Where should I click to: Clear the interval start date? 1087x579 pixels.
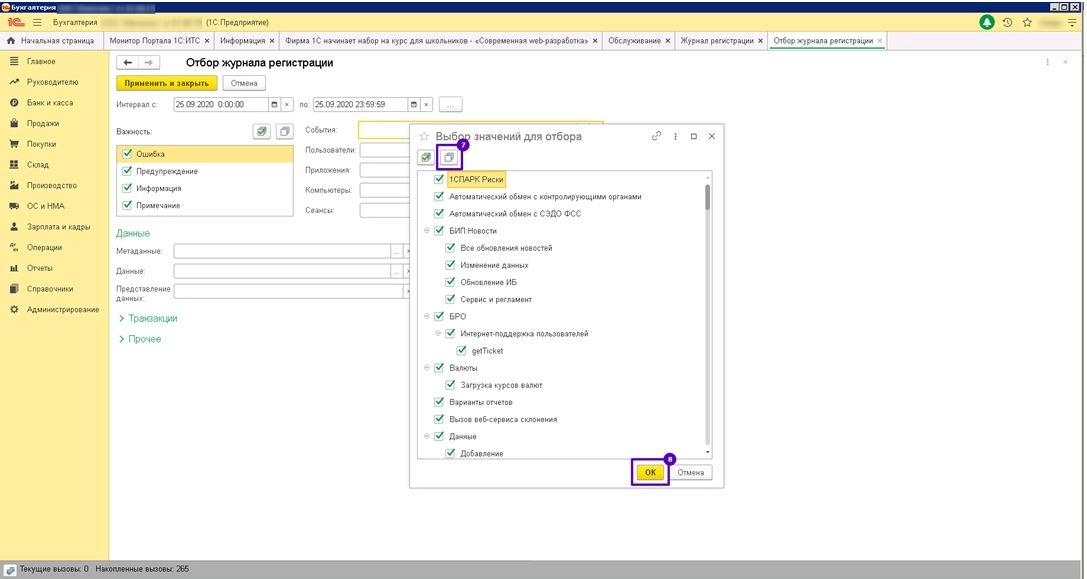pos(287,105)
